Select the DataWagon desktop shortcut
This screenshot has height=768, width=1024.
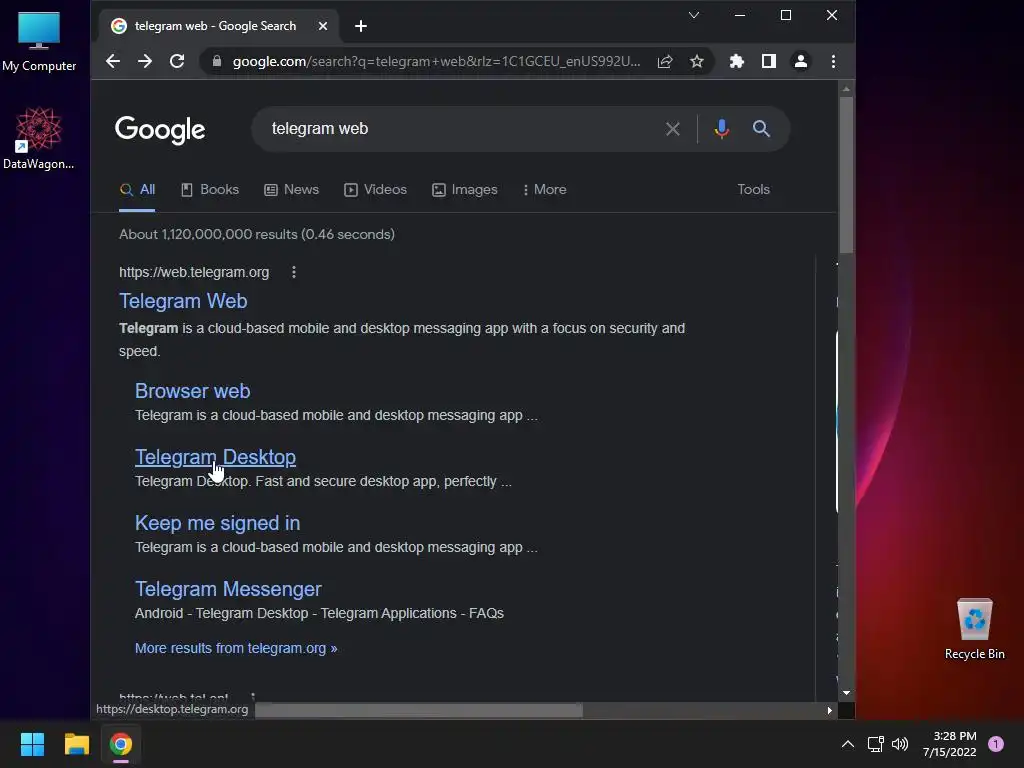coord(39,138)
